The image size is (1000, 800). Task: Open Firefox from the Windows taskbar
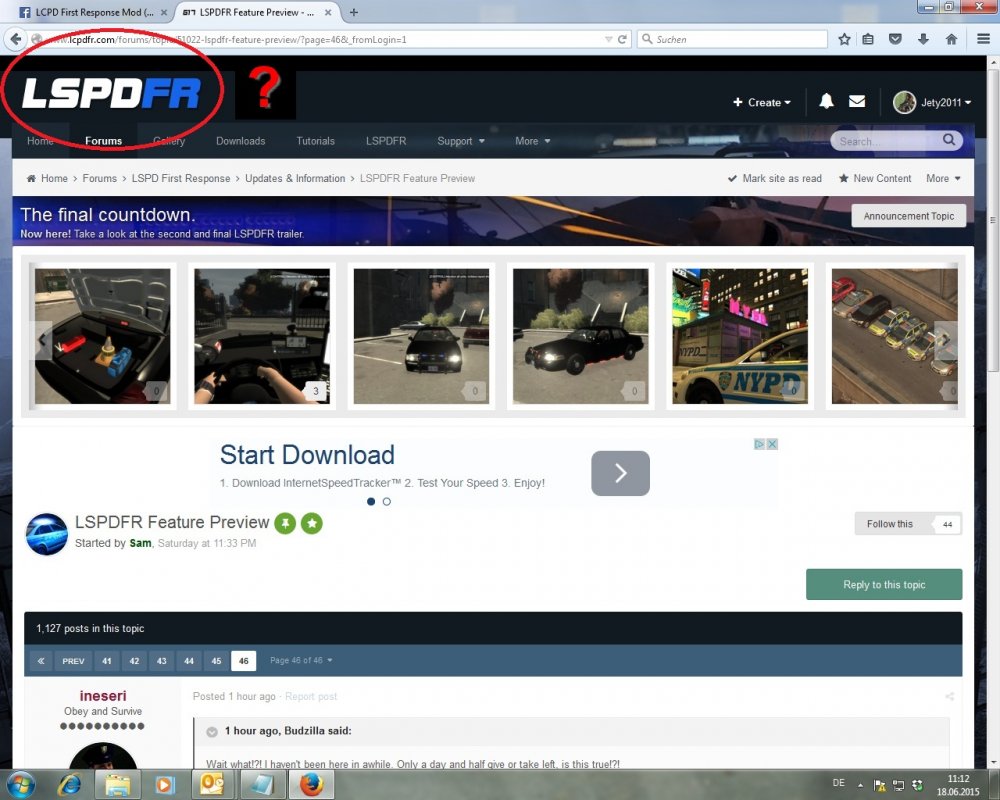tap(311, 784)
